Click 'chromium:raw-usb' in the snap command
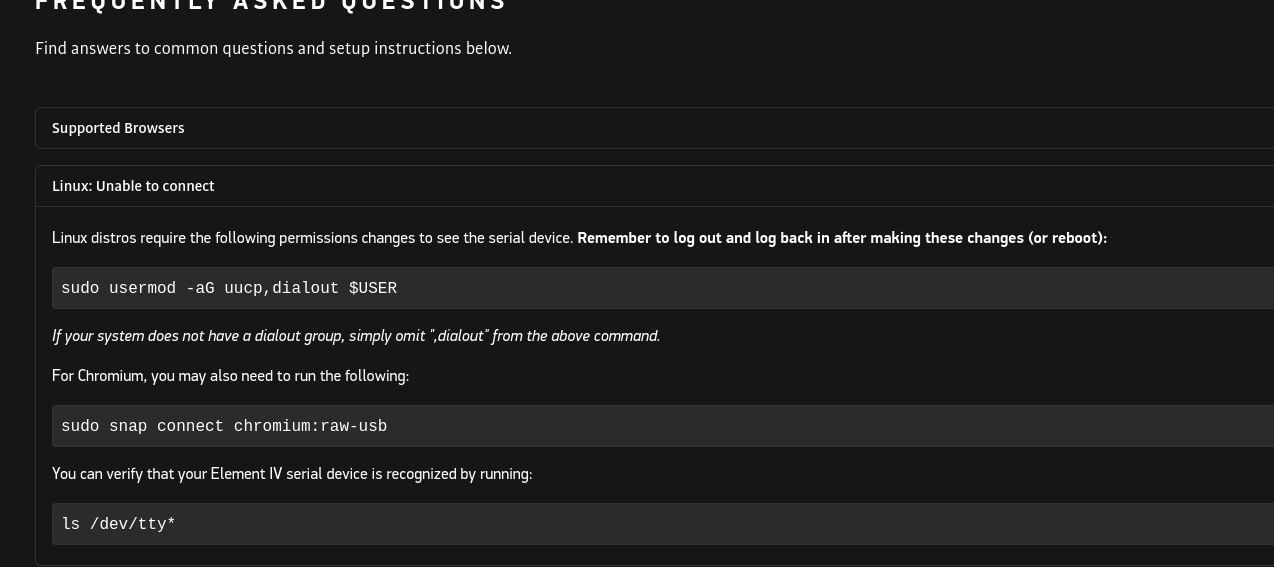 pyautogui.click(x=310, y=426)
